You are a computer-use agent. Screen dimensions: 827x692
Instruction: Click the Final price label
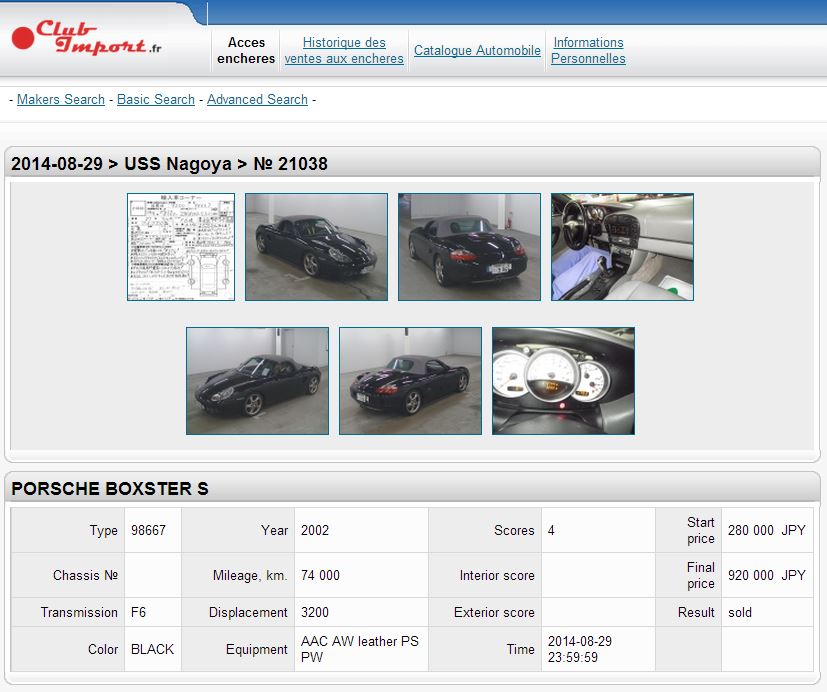pyautogui.click(x=701, y=575)
